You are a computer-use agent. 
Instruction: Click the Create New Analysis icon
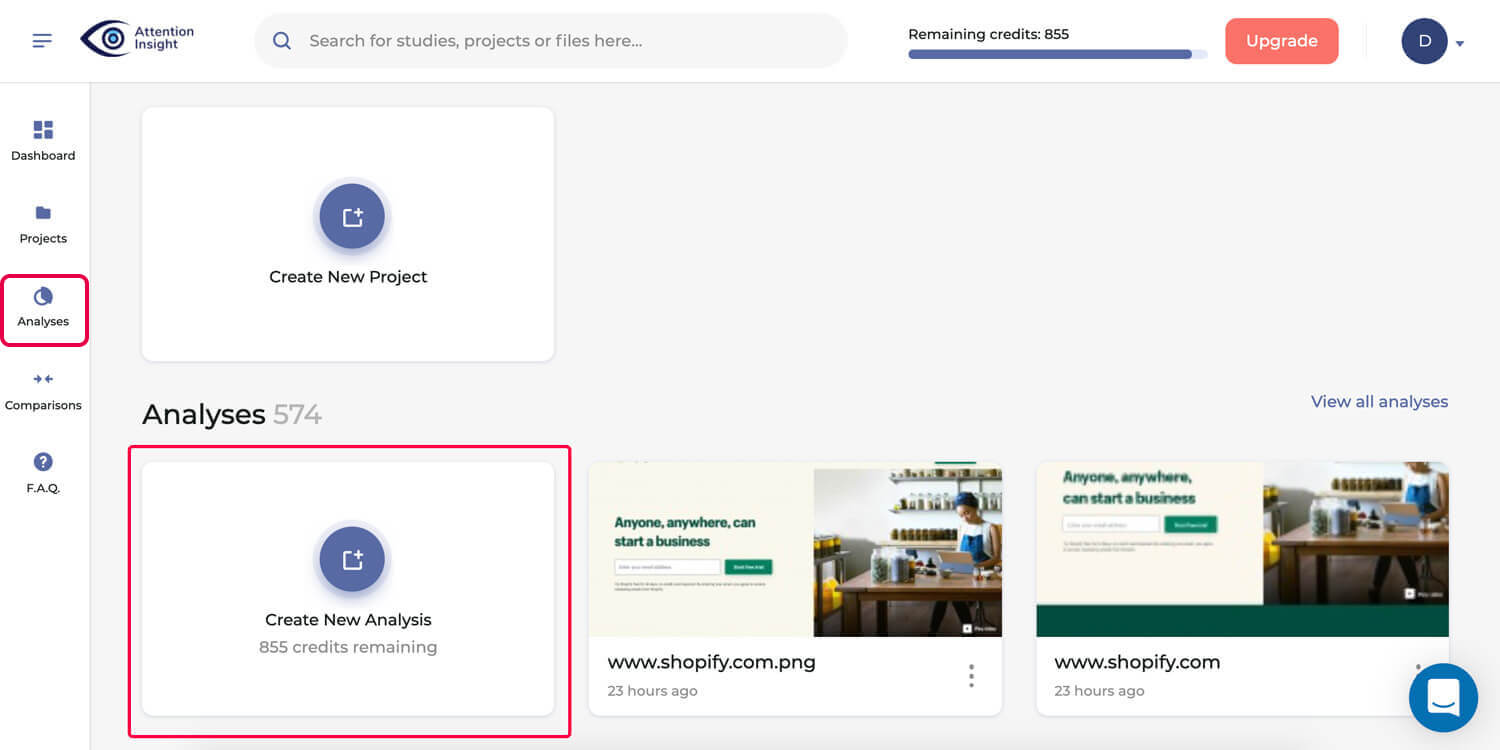(352, 559)
